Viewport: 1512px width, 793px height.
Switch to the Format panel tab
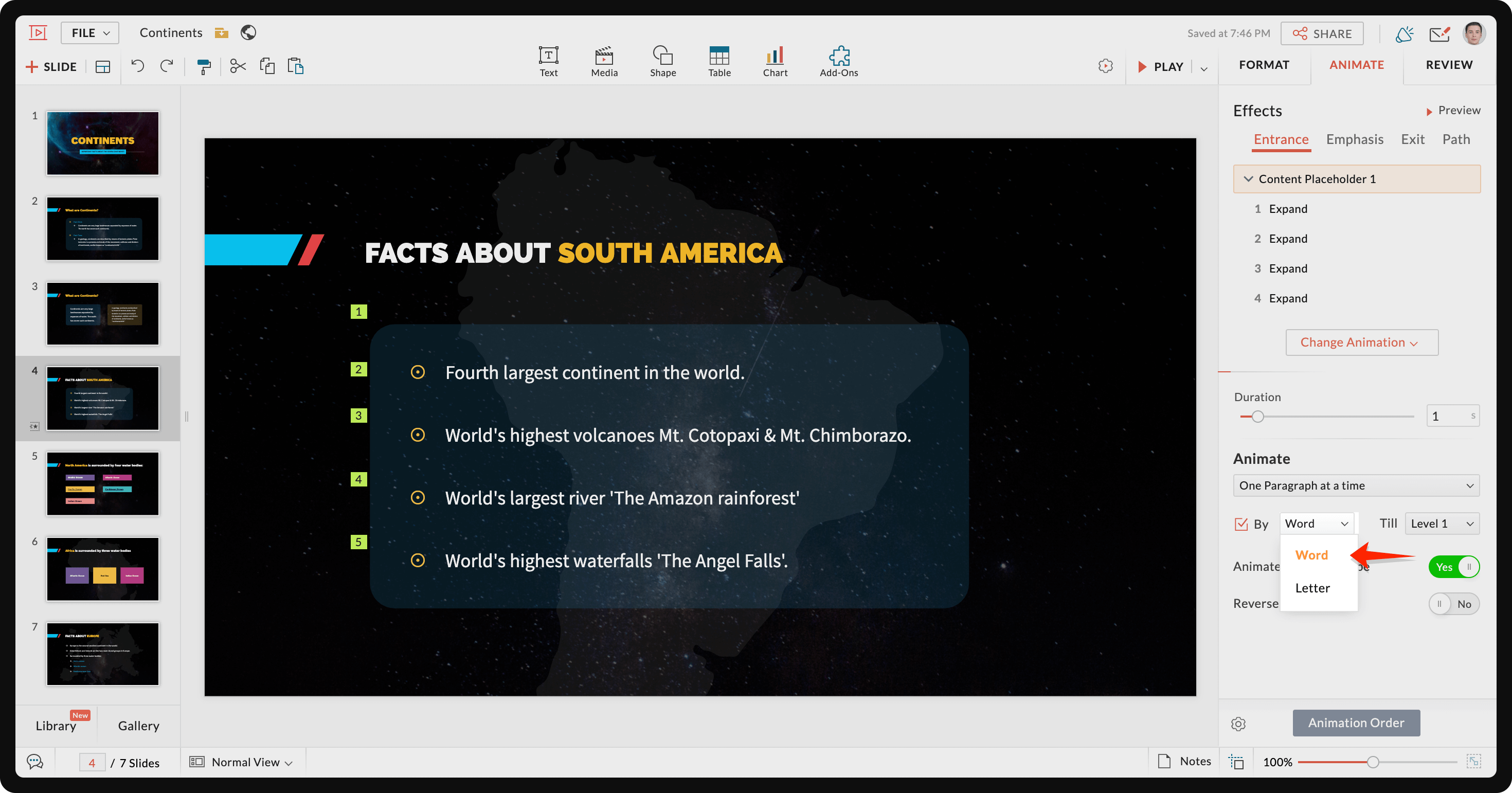[x=1265, y=64]
